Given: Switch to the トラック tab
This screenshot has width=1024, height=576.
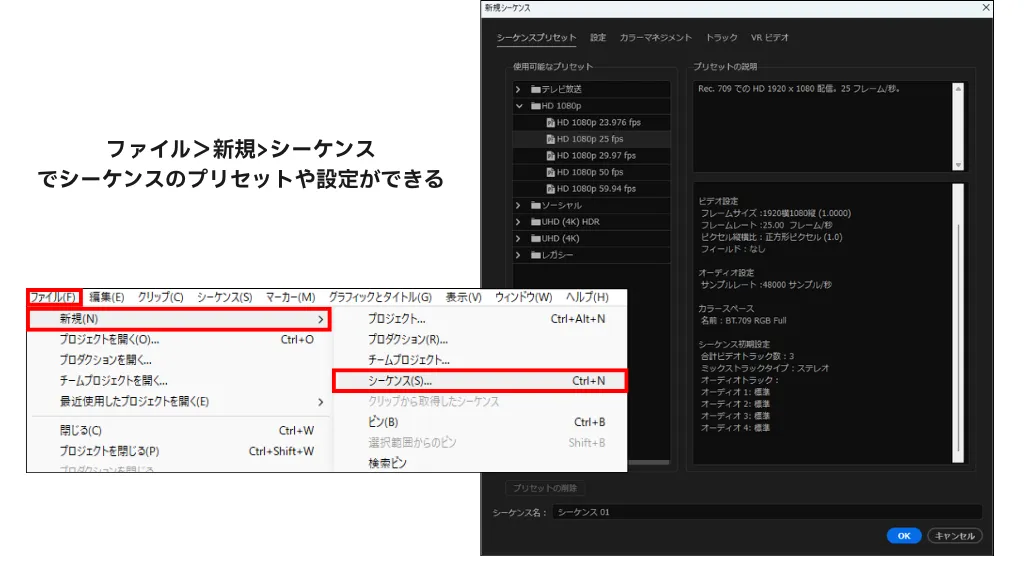Looking at the screenshot, I should 721,38.
